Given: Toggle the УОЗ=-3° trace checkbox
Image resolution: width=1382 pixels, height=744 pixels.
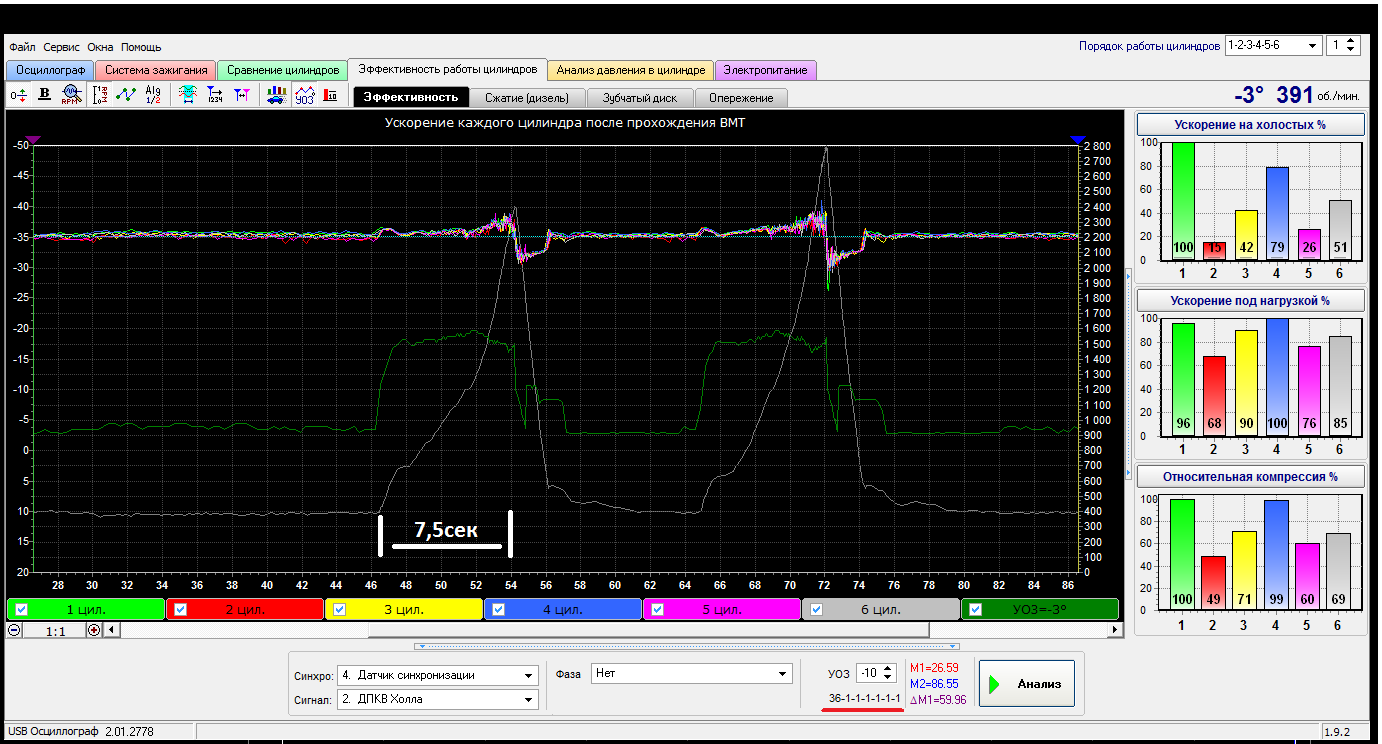Looking at the screenshot, I should (976, 609).
